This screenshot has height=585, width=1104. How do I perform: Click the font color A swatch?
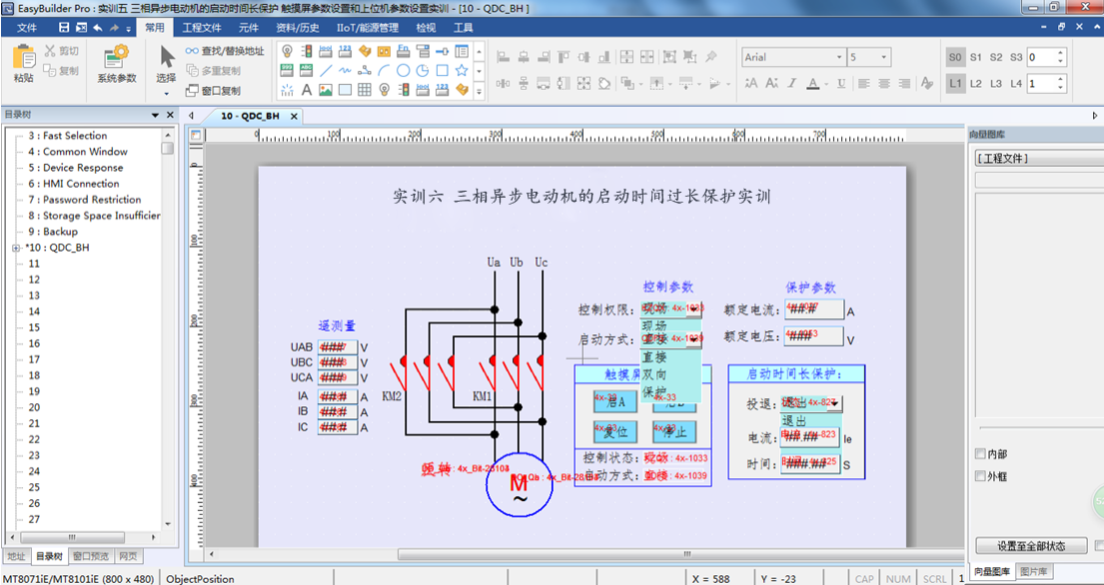coord(813,83)
